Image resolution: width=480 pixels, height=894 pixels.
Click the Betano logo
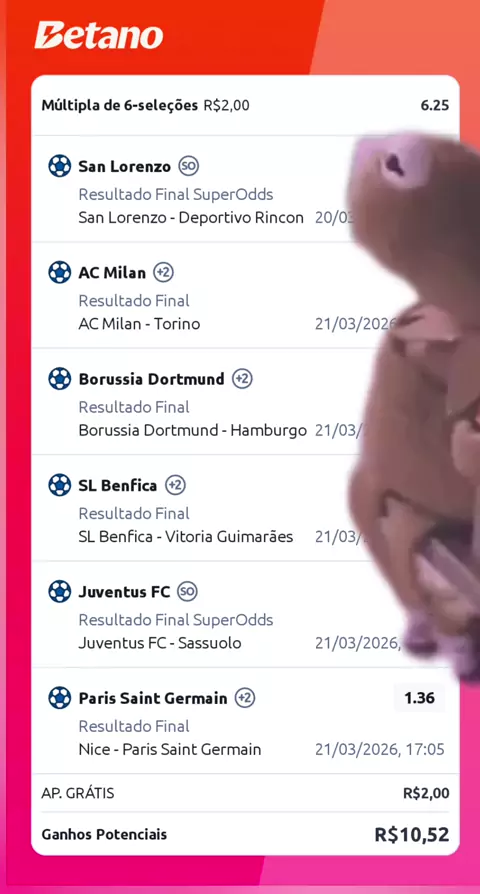point(99,35)
